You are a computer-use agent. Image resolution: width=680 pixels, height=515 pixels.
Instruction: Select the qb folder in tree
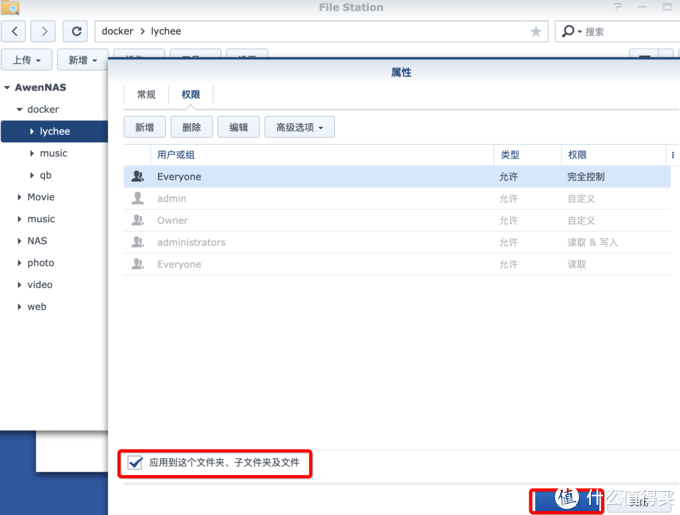pyautogui.click(x=46, y=175)
